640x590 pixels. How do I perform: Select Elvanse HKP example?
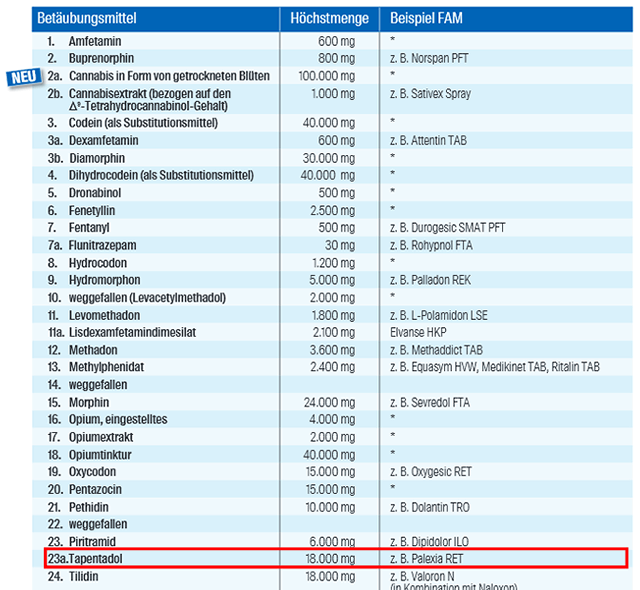[x=418, y=333]
